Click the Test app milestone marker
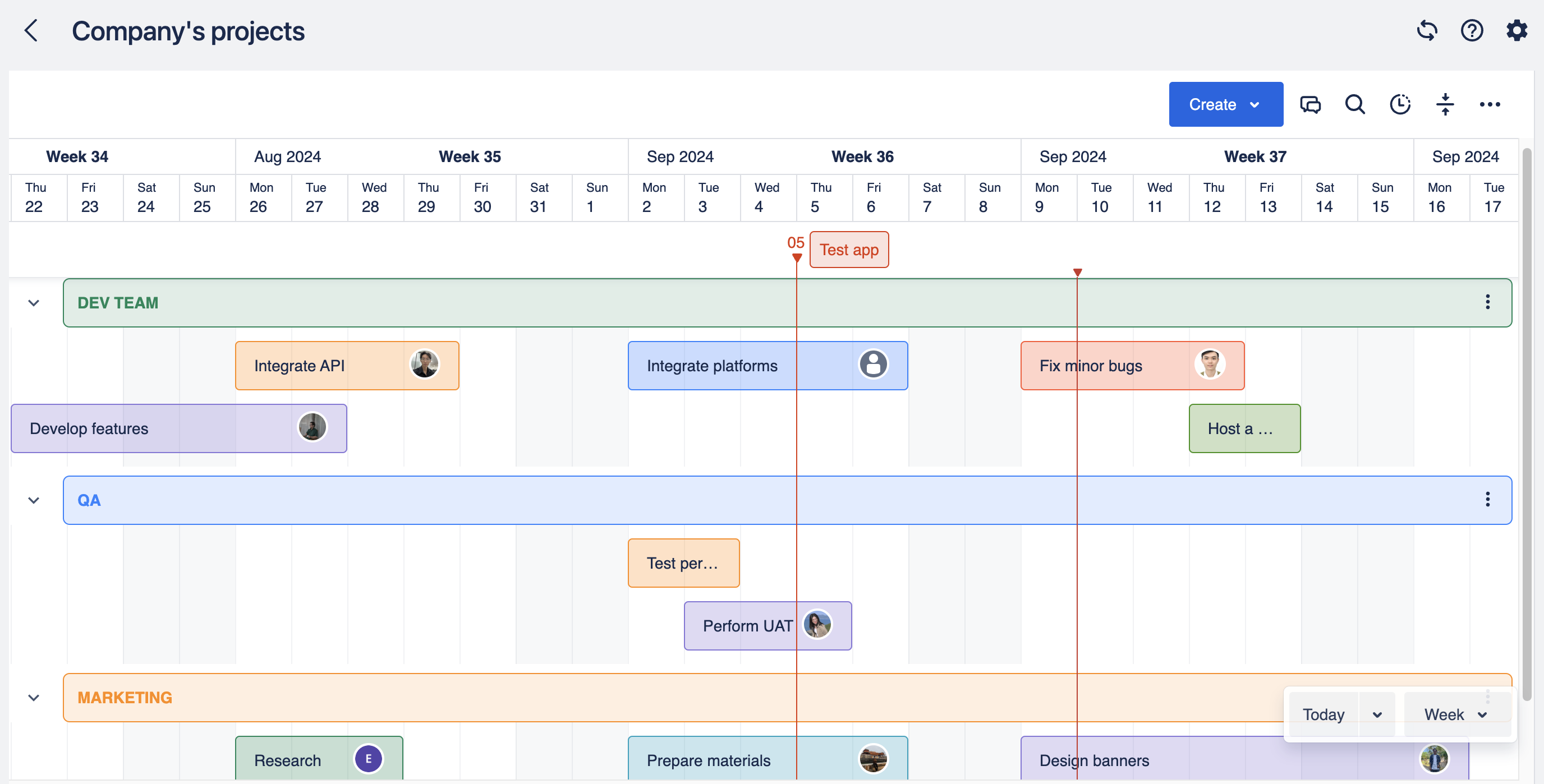 click(x=849, y=250)
